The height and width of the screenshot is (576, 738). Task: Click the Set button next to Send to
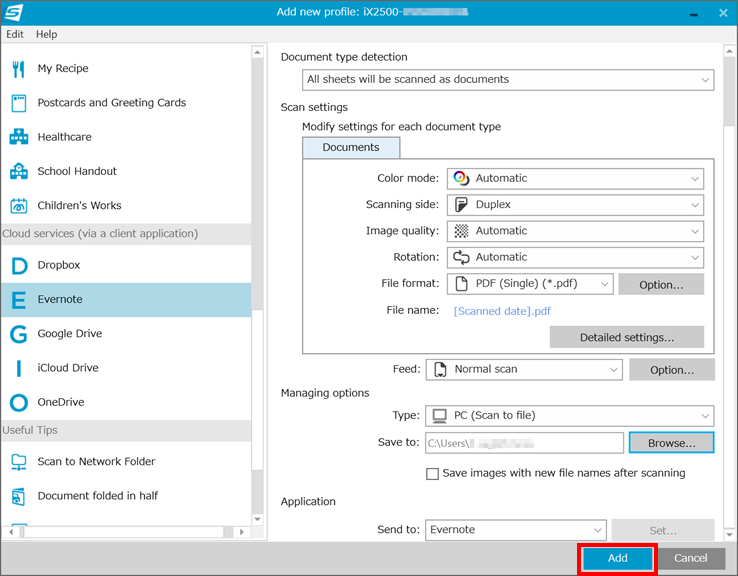[663, 531]
